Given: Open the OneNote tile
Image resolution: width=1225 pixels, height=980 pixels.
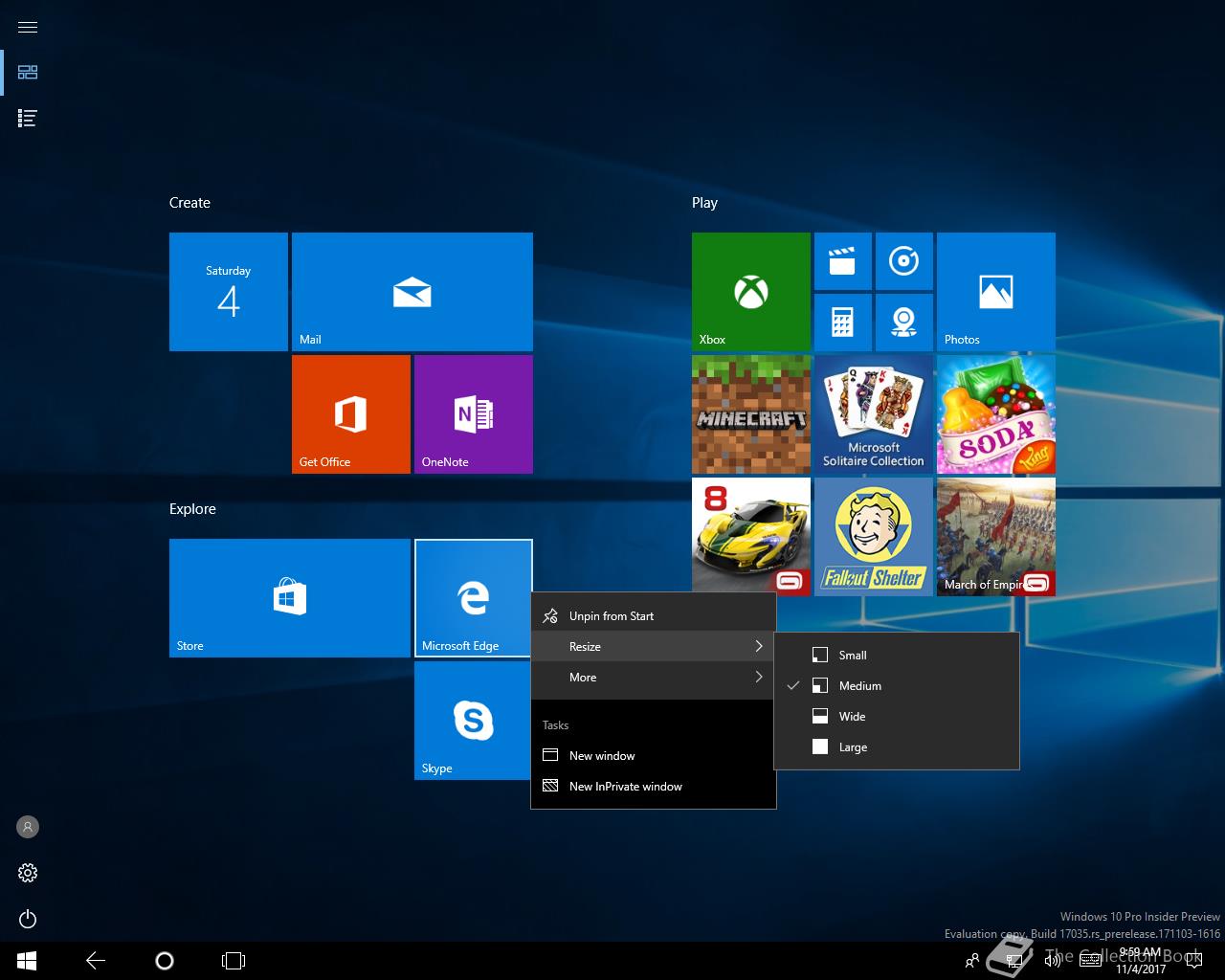Looking at the screenshot, I should pos(474,414).
